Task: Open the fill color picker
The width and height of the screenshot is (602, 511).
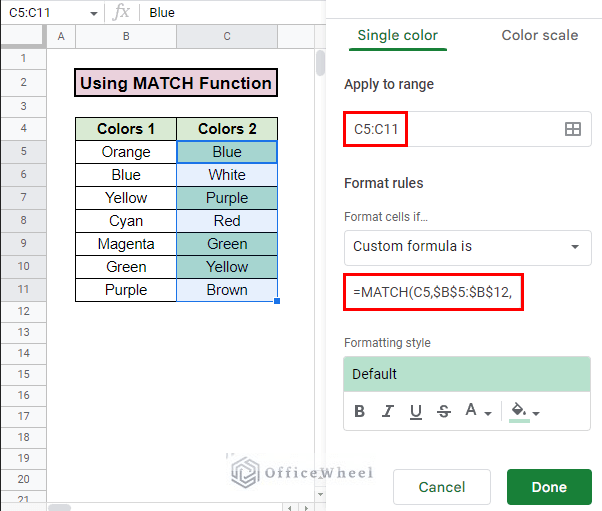Action: [519, 411]
